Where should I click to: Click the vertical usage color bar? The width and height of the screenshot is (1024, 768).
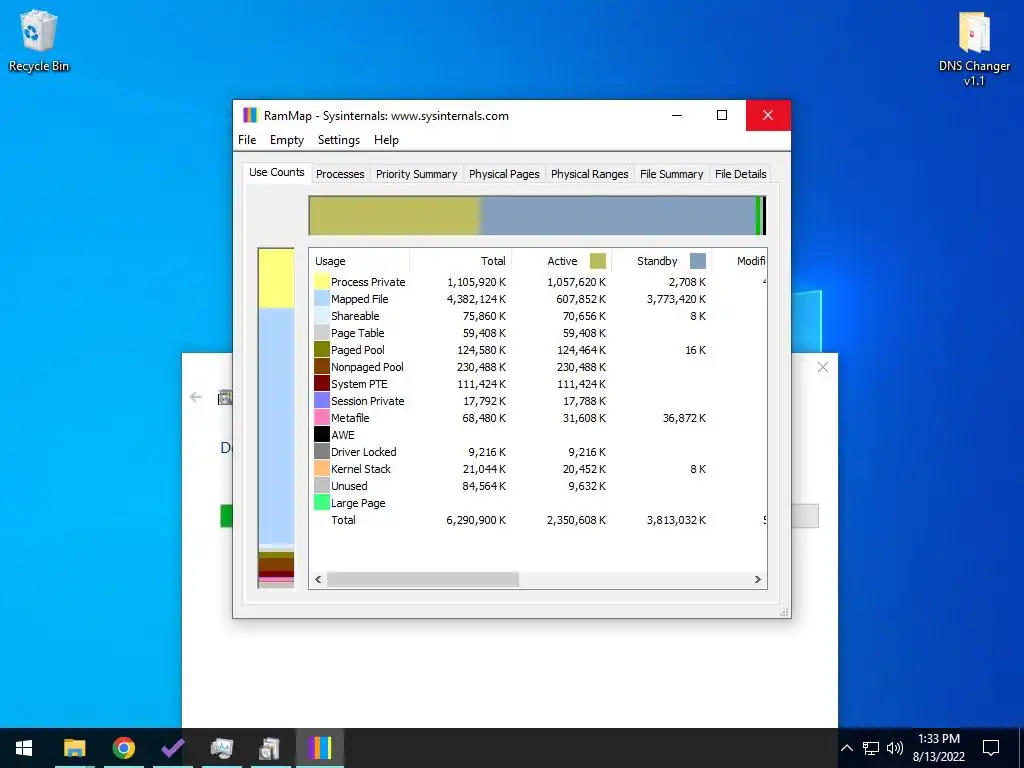point(276,418)
